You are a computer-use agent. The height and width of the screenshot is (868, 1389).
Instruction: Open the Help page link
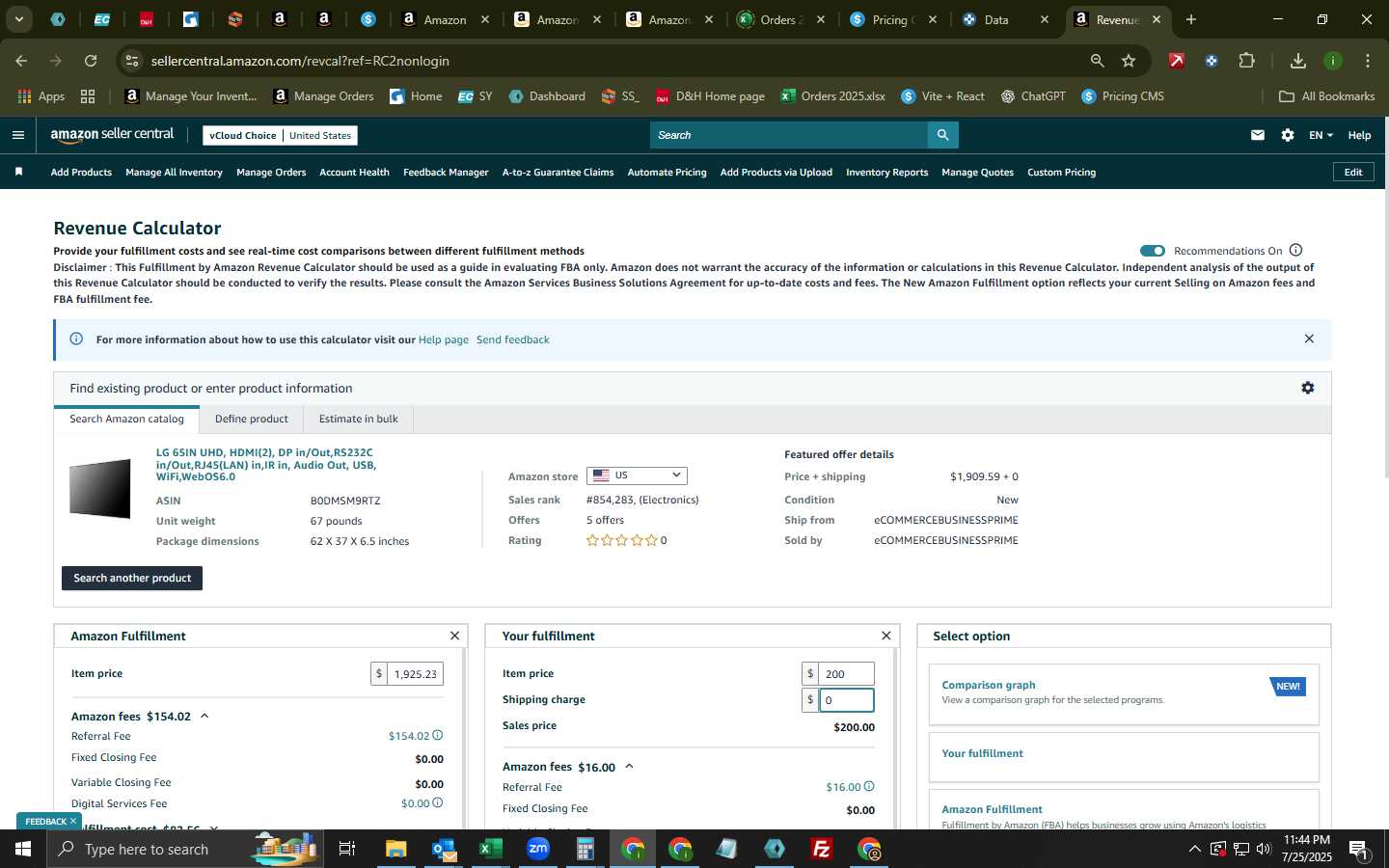point(443,339)
